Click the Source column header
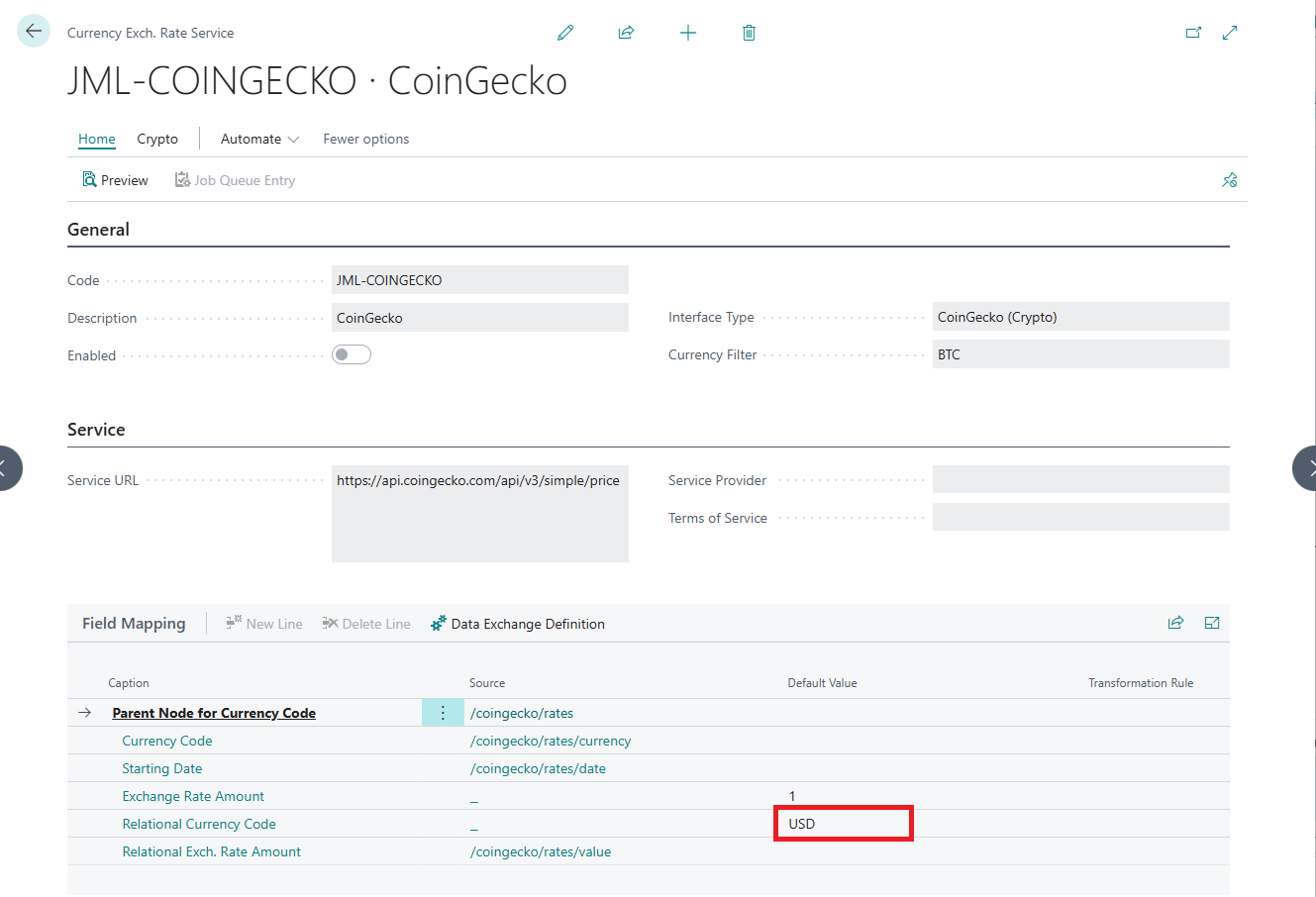This screenshot has height=897, width=1316. tap(487, 683)
